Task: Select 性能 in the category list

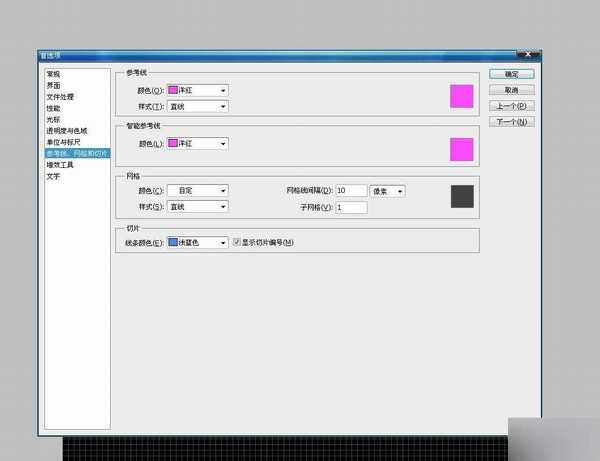Action: point(53,108)
